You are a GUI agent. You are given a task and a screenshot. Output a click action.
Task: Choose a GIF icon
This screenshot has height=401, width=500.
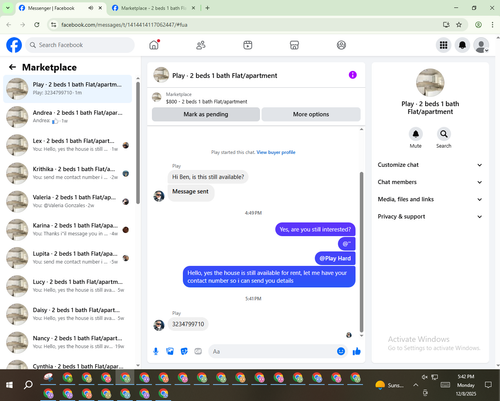198,351
